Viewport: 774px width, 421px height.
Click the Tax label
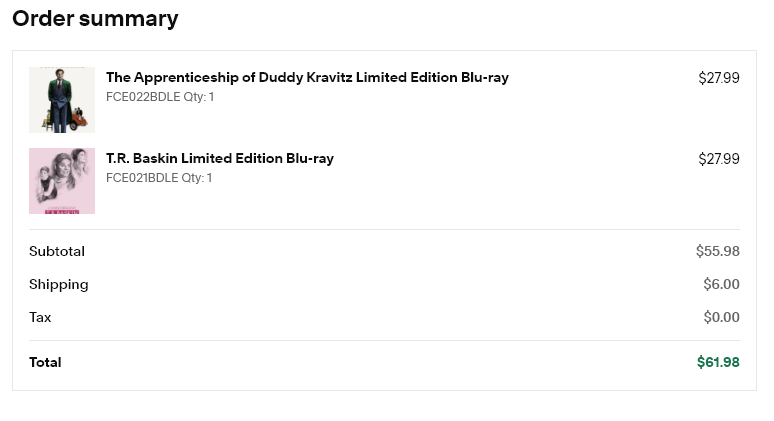40,317
